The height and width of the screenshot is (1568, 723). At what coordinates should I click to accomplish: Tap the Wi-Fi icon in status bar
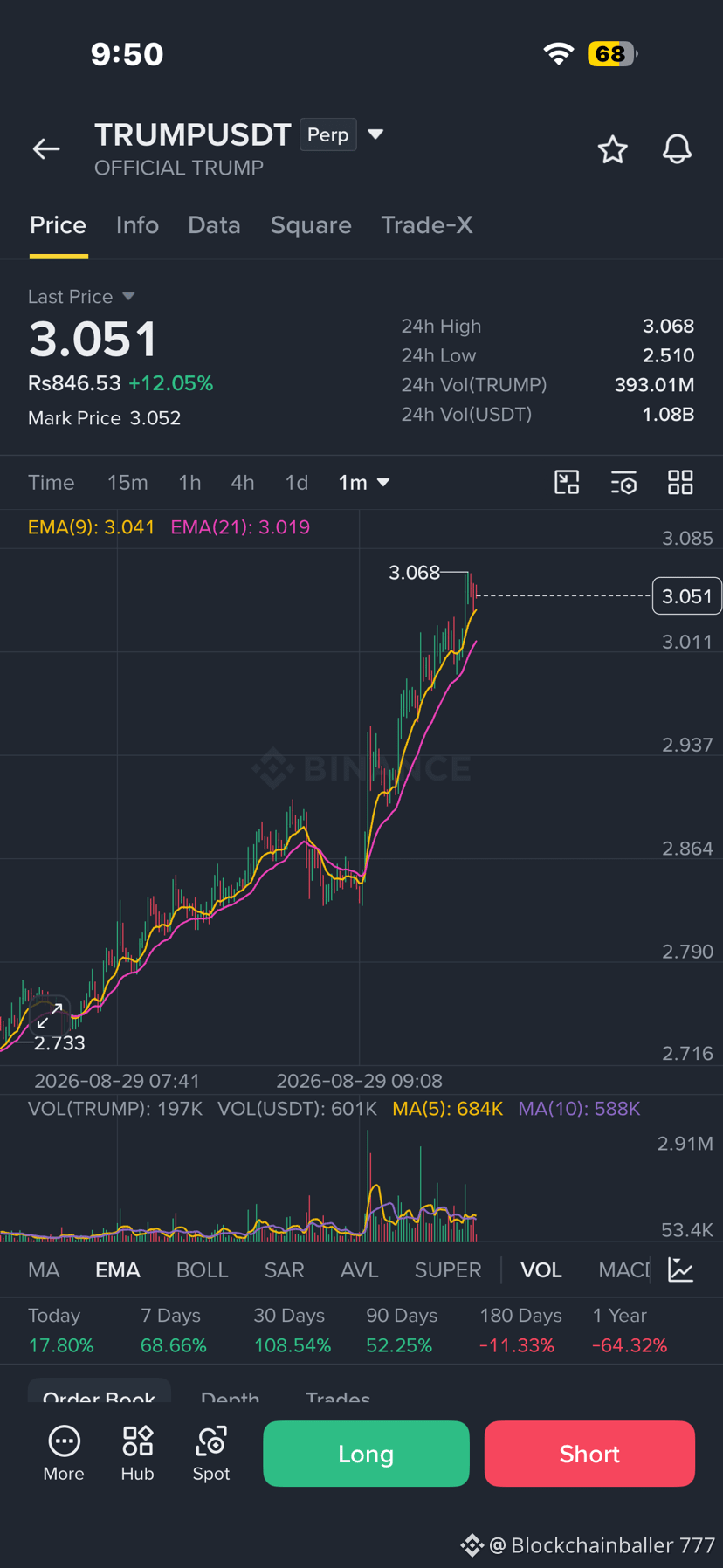pos(559,54)
